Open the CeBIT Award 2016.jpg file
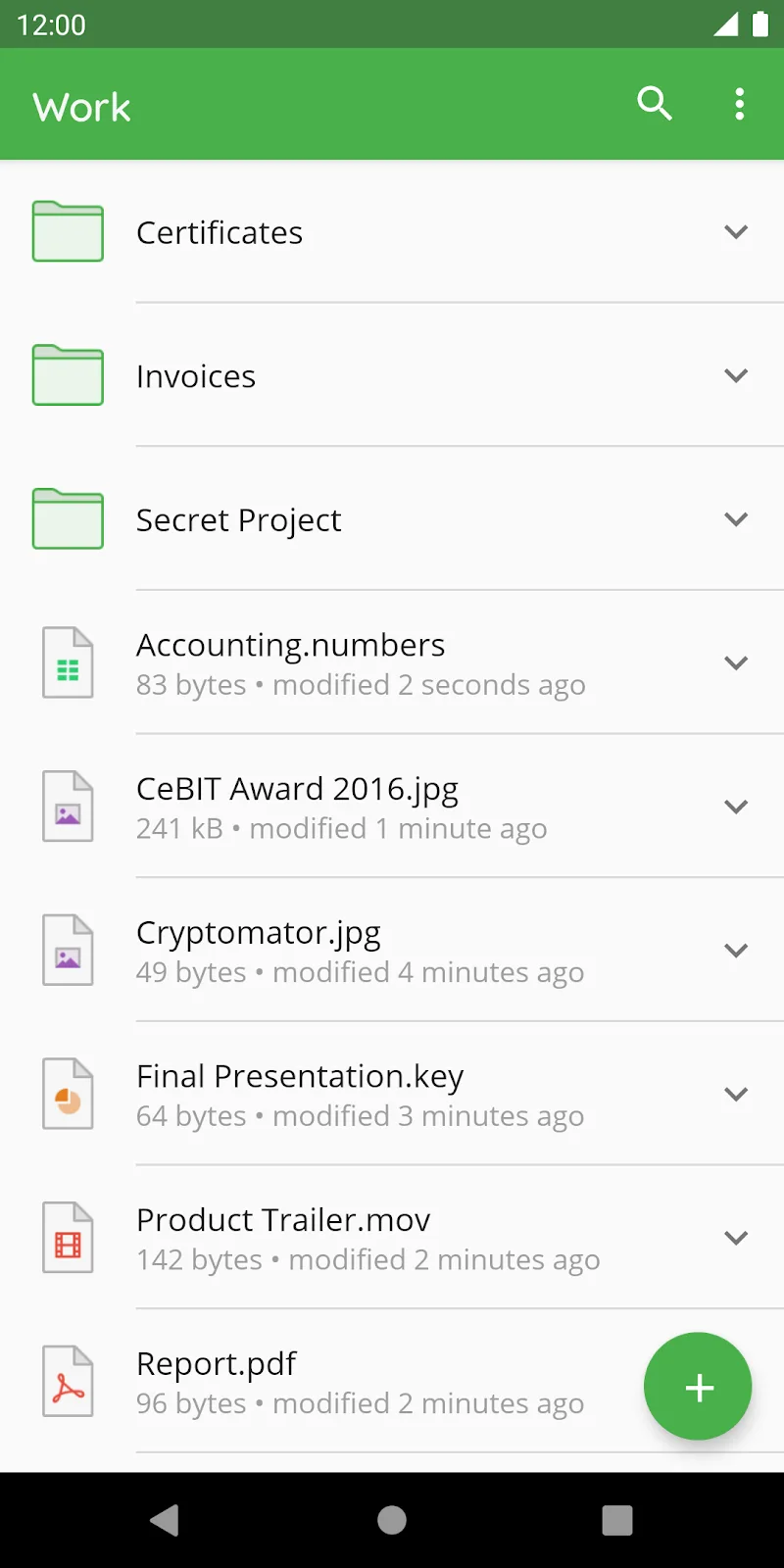Image resolution: width=784 pixels, height=1568 pixels. pyautogui.click(x=297, y=790)
